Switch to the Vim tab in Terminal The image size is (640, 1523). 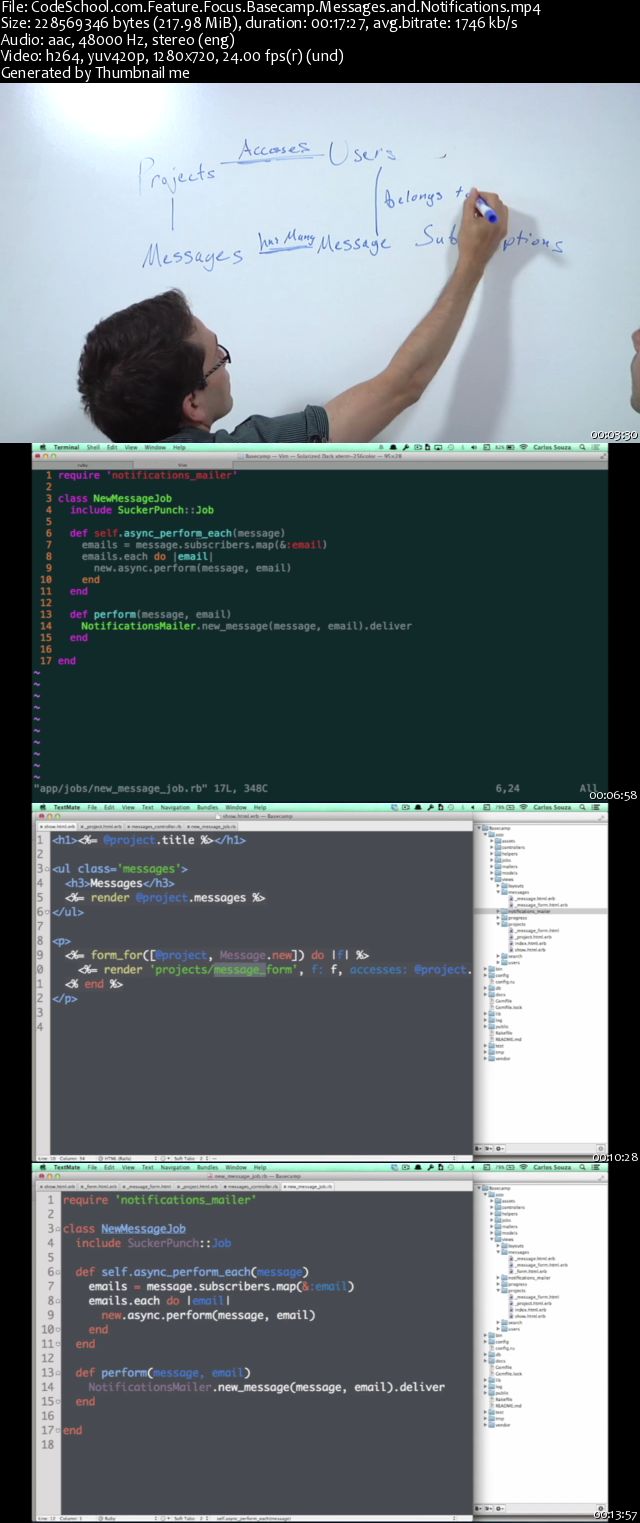(x=183, y=464)
